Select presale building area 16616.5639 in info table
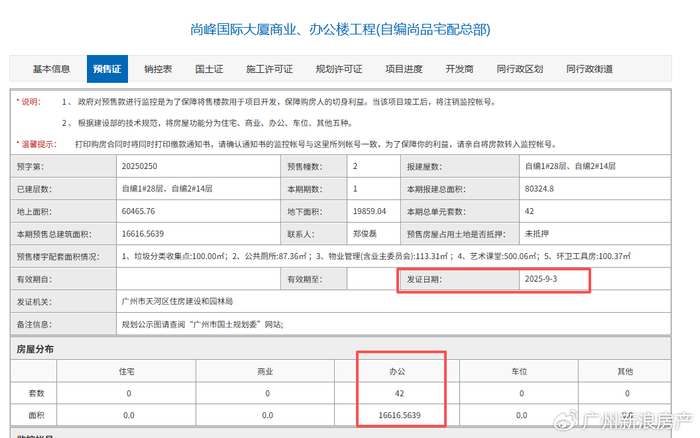Image resolution: width=700 pixels, height=438 pixels. [143, 234]
